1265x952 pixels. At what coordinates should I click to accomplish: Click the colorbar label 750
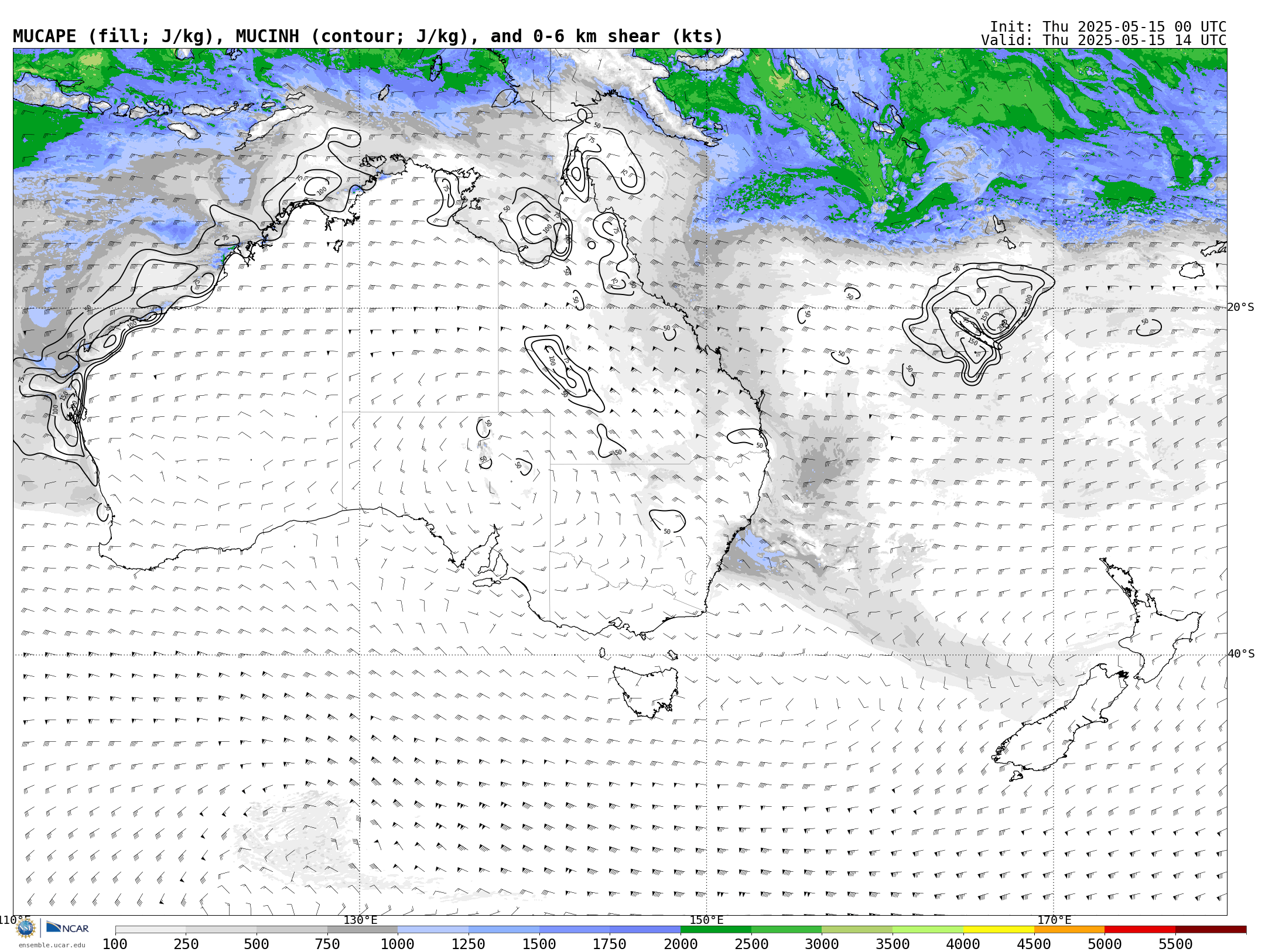pyautogui.click(x=327, y=944)
